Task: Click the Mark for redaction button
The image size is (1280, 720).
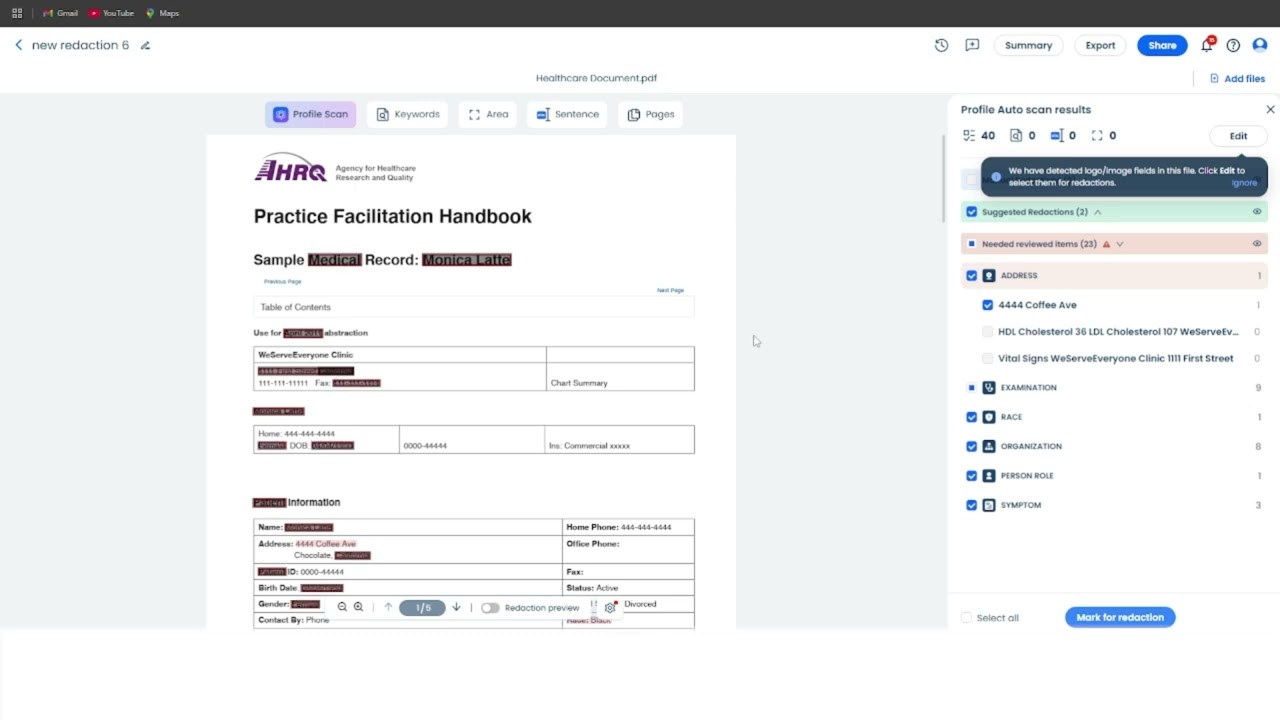Action: 1120,617
